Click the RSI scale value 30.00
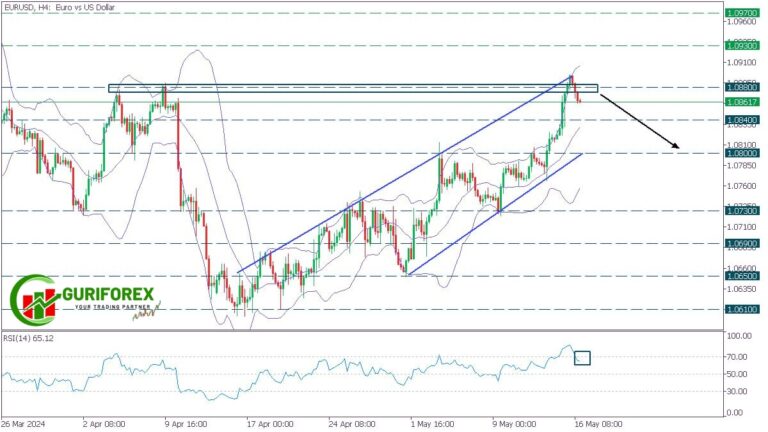Screen dimensions: 768x432 737,391
